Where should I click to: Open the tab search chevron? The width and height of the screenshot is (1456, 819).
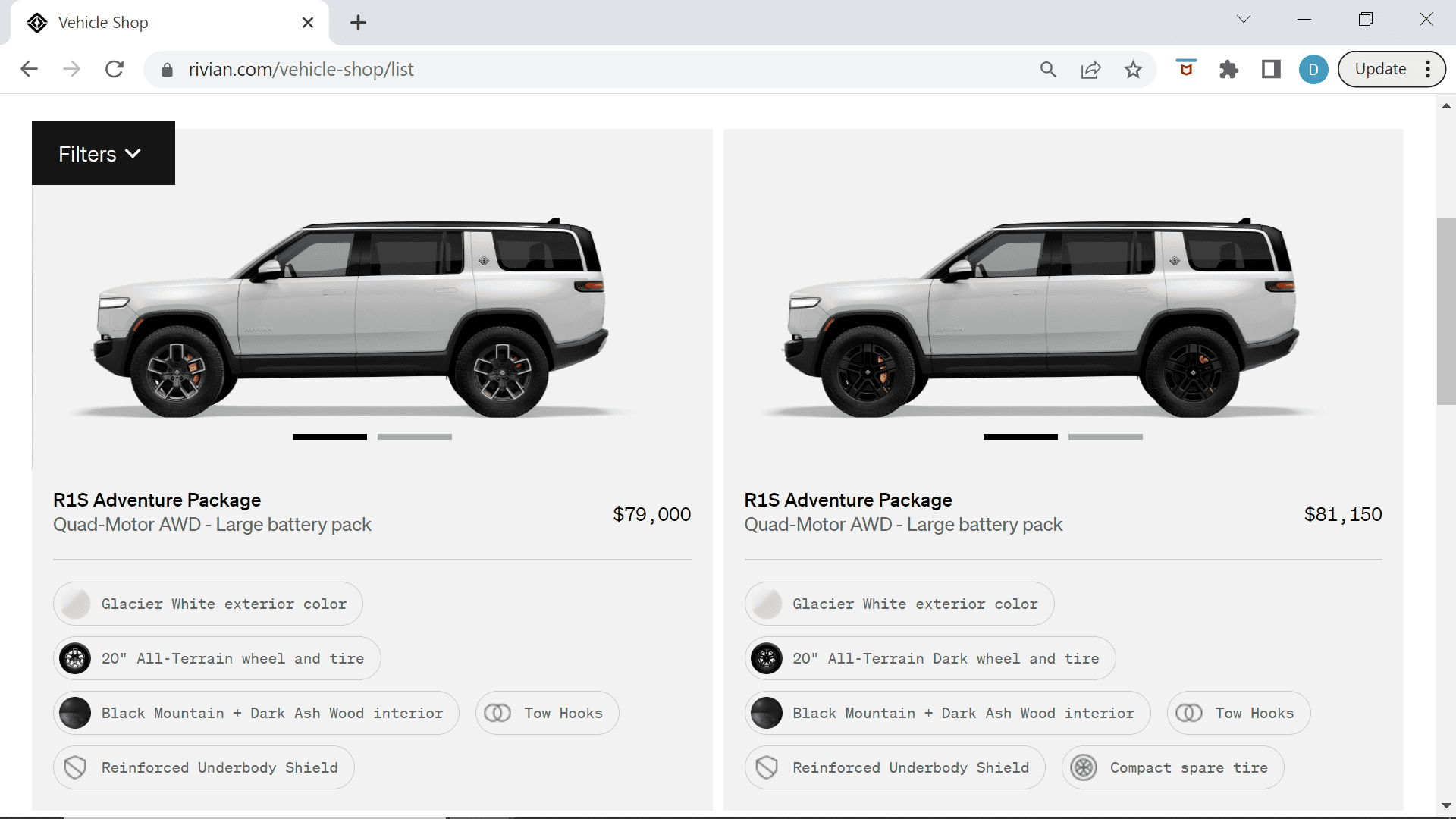1244,19
